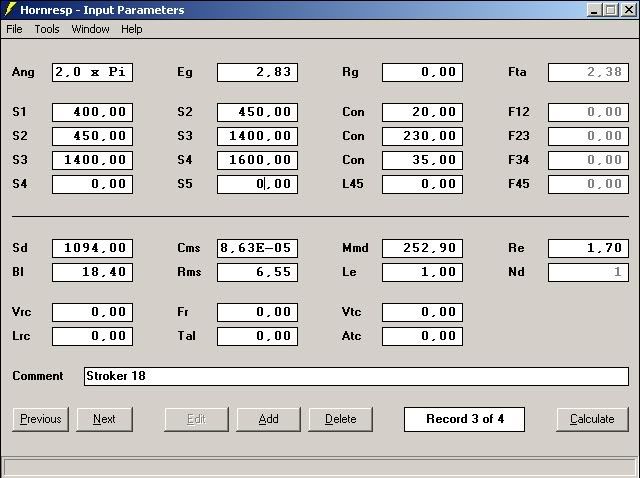640x478 pixels.
Task: Select the Vrc input field
Action: click(x=92, y=313)
